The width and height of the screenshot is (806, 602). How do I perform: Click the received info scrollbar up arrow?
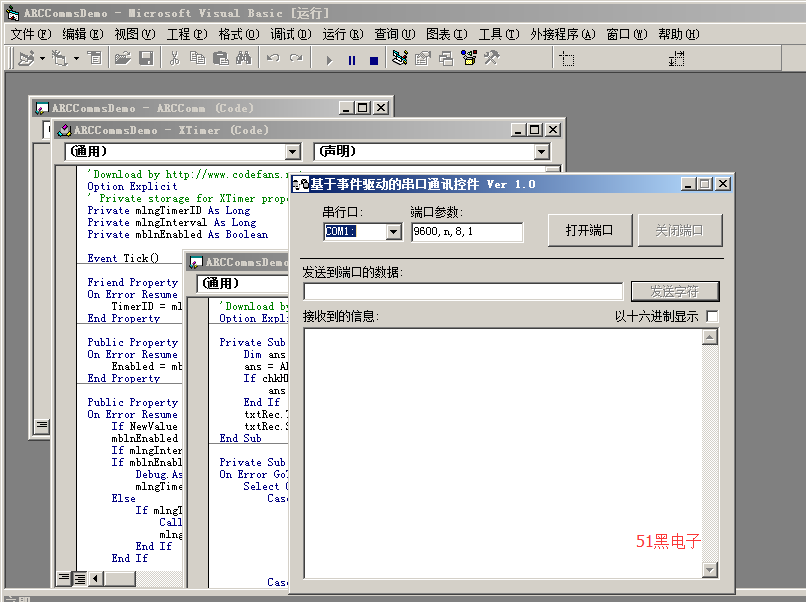[x=710, y=337]
